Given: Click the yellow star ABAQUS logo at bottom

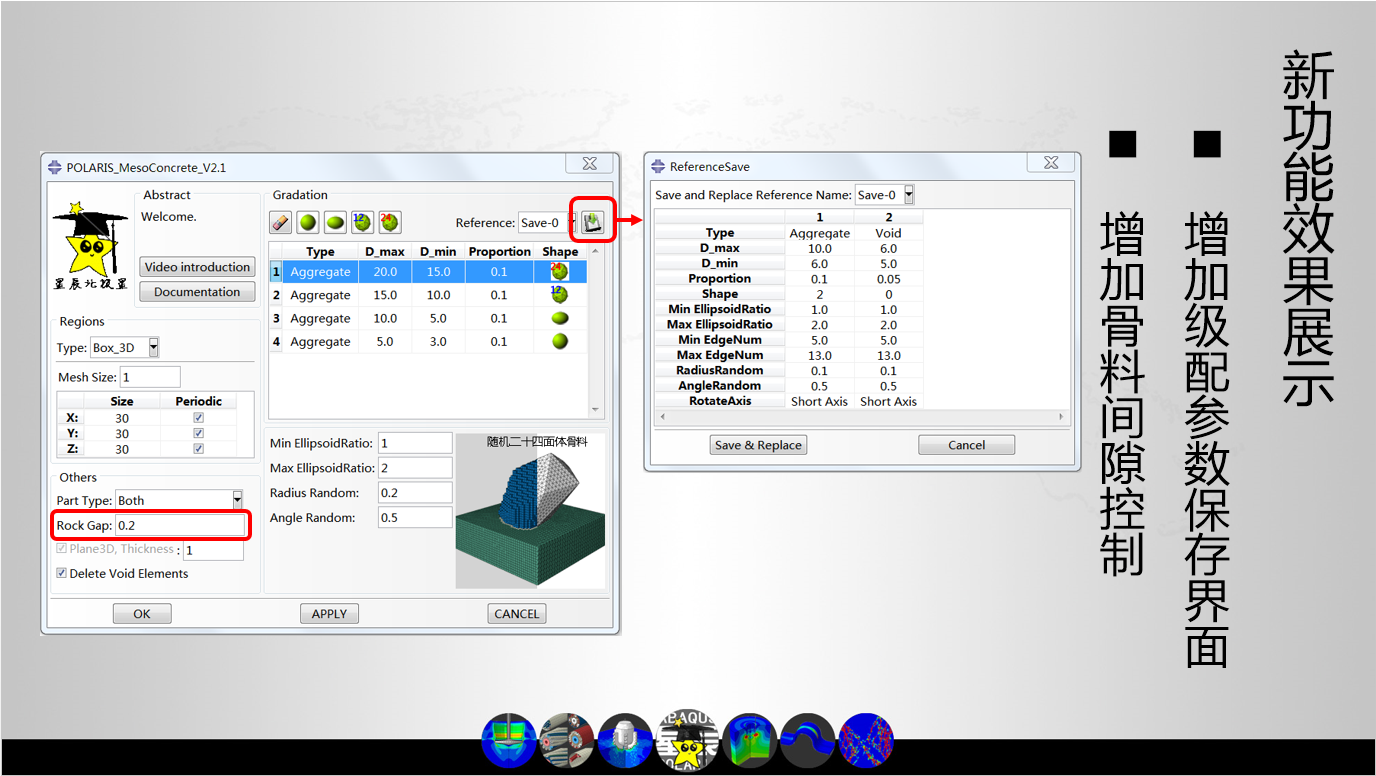Looking at the screenshot, I should pos(687,741).
